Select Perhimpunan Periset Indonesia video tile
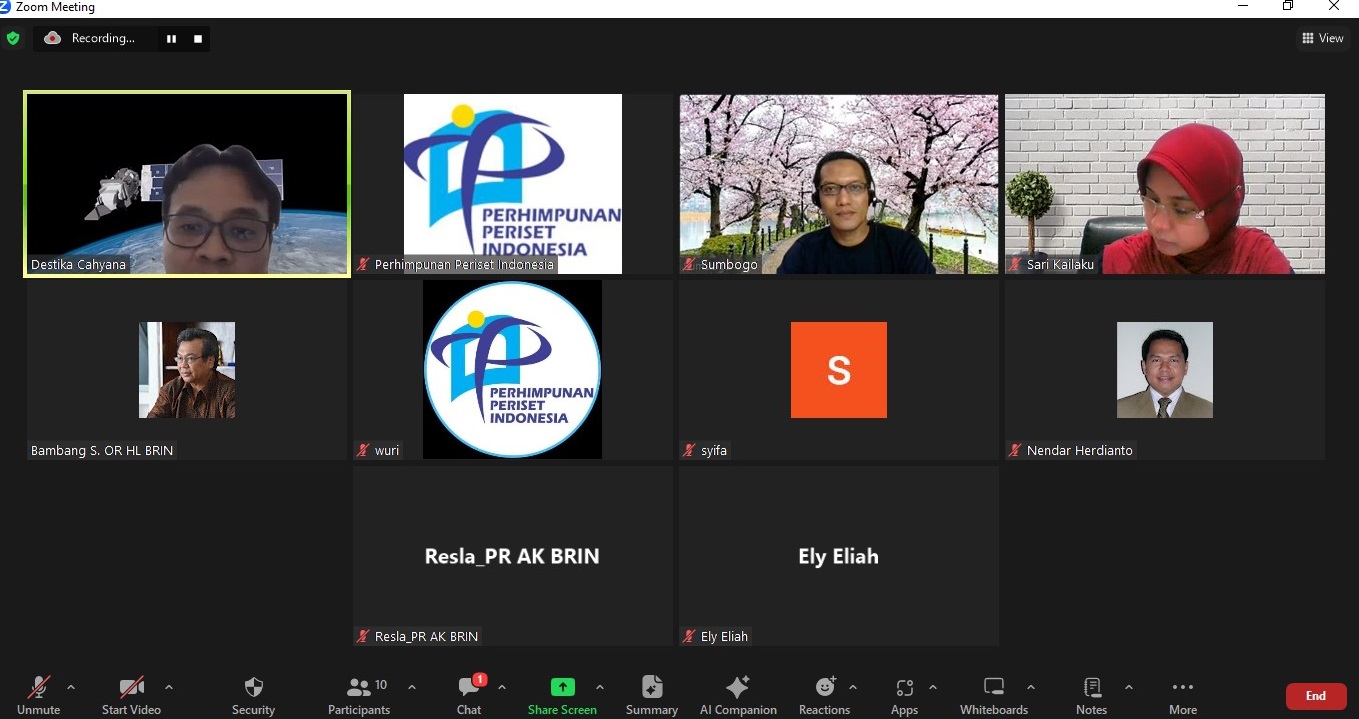Screen dimensions: 1359x719 click(513, 184)
